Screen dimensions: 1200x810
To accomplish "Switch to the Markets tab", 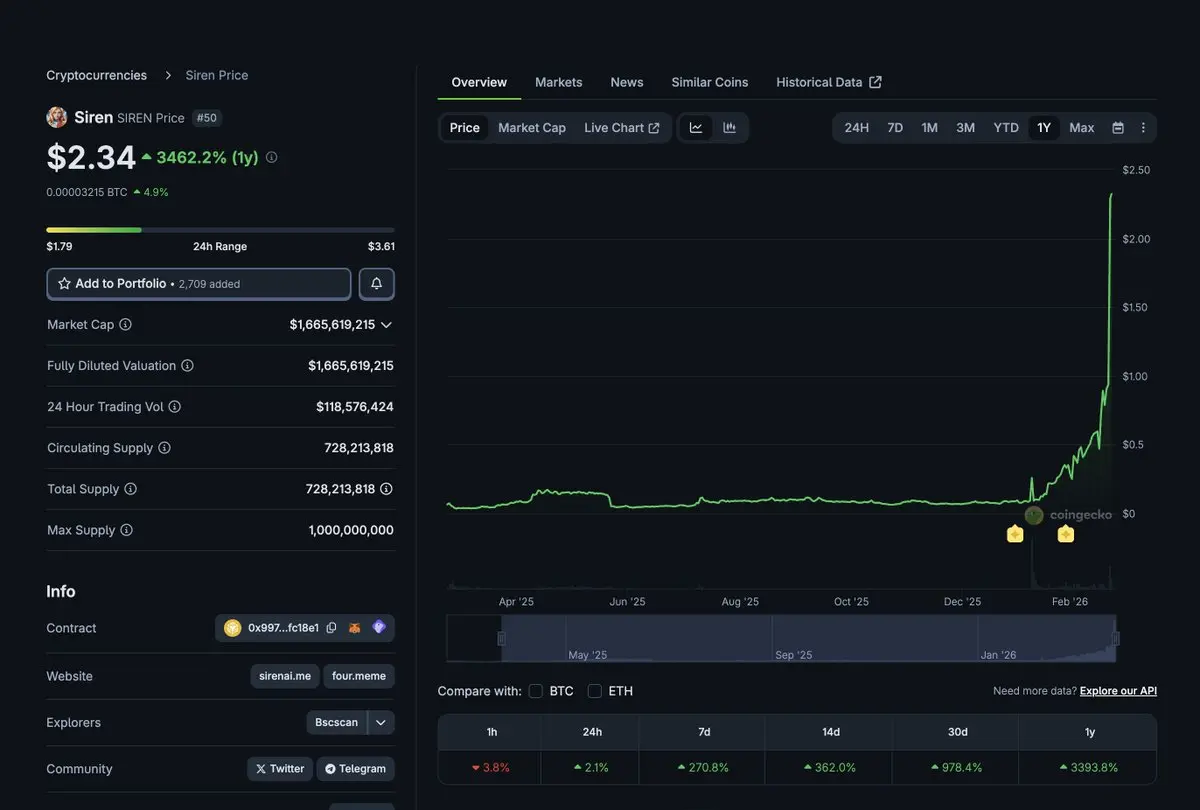I will [559, 82].
